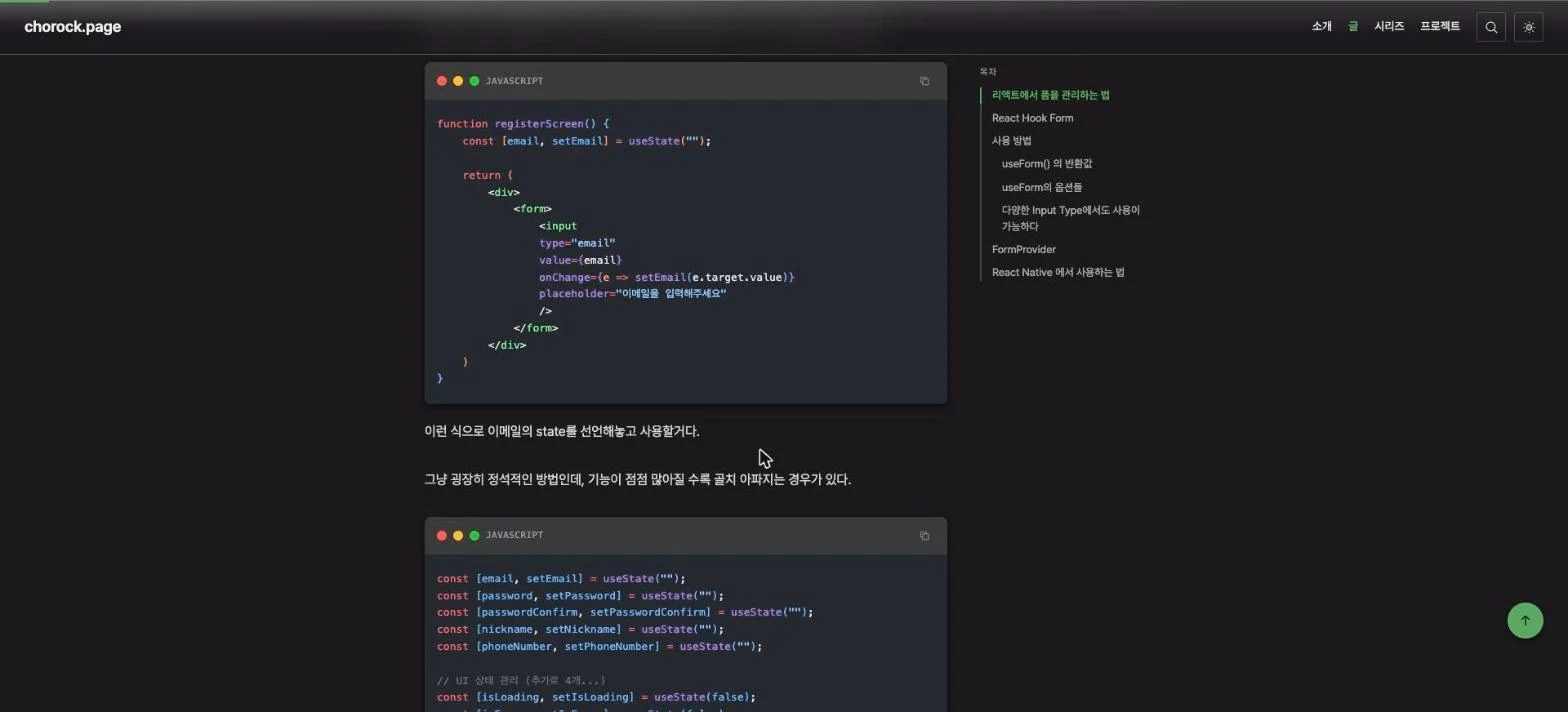Copy the first JavaScript code block

(x=924, y=81)
